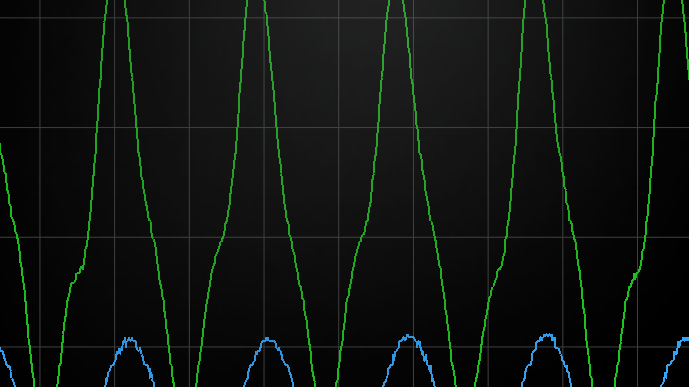Click the small kink on first green rising edge
Image resolution: width=689 pixels, height=387 pixels.
coord(77,274)
